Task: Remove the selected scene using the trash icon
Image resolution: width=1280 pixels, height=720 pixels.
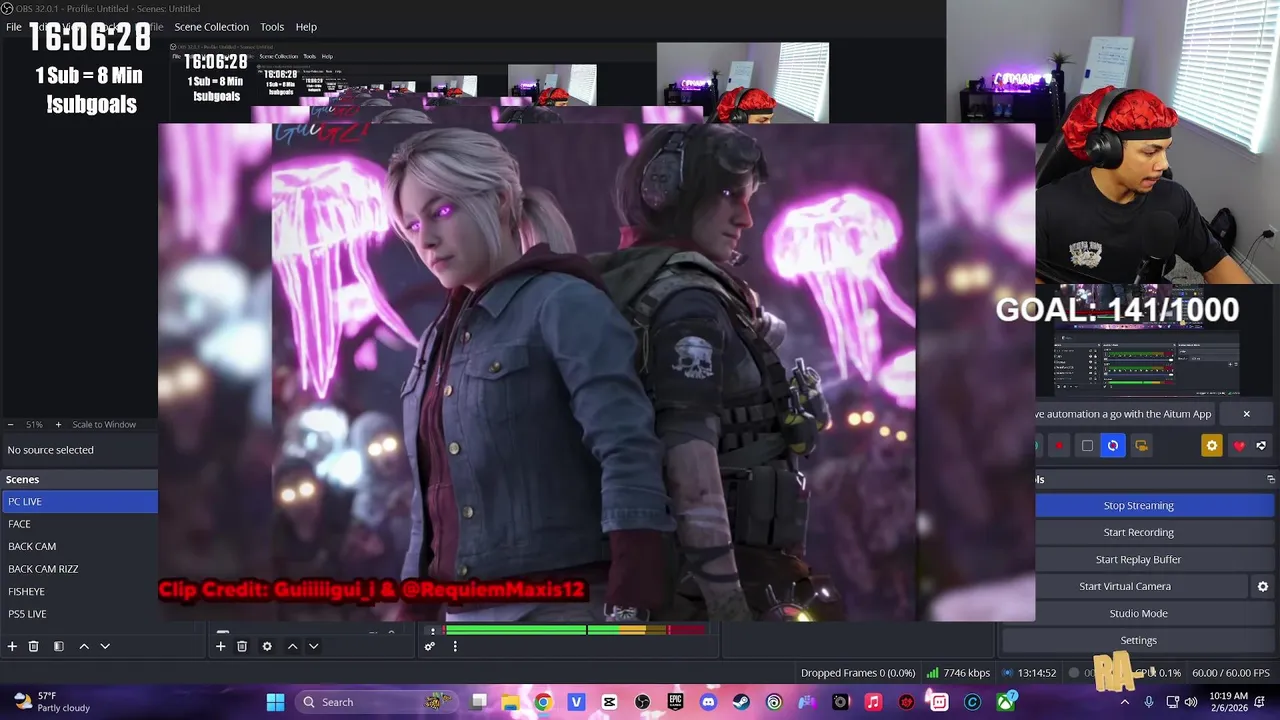Action: (33, 647)
